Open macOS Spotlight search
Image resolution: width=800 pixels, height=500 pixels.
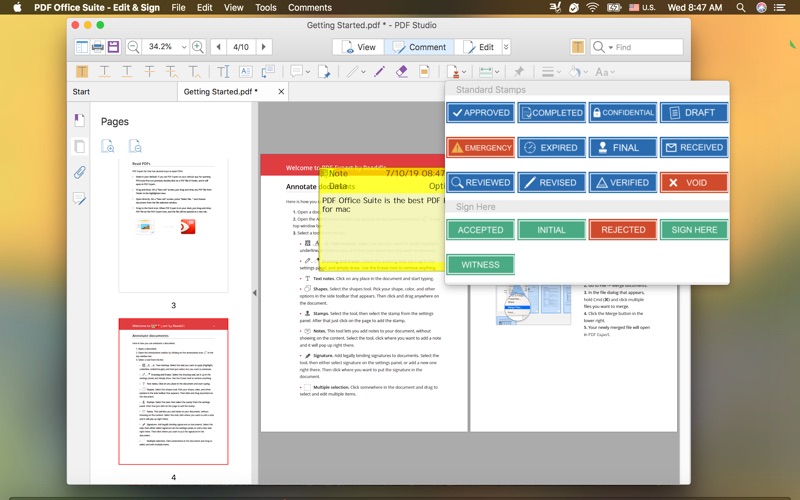(741, 7)
